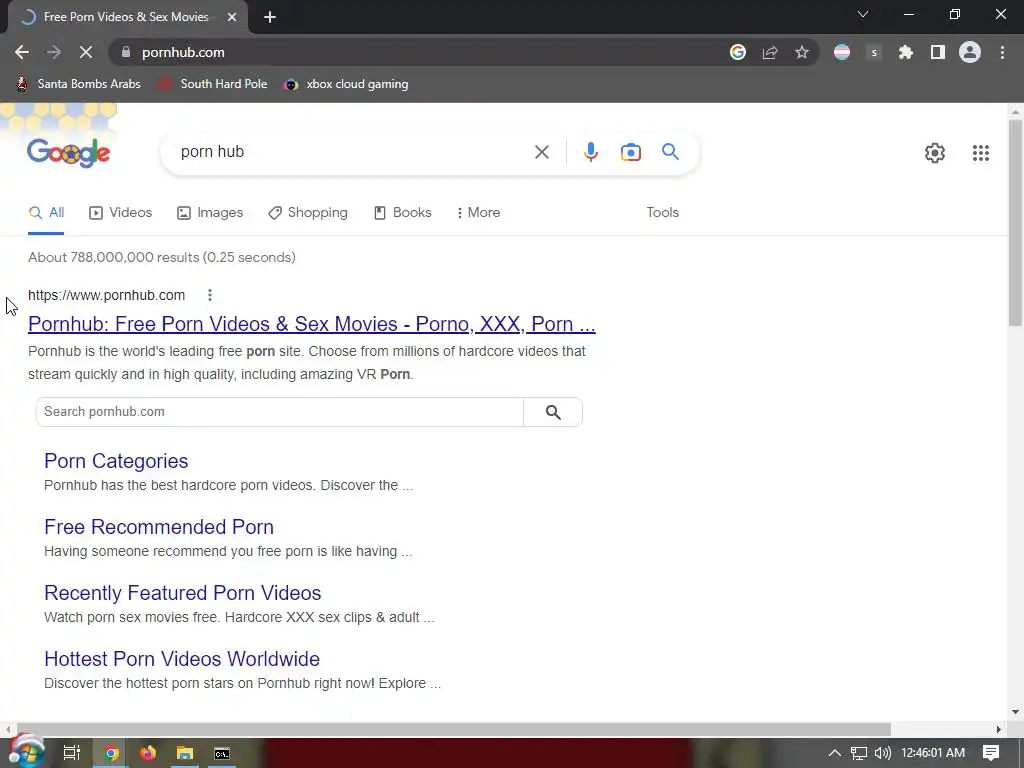Click the lock site info icon
Screen dimensions: 1024x768
pos(126,52)
